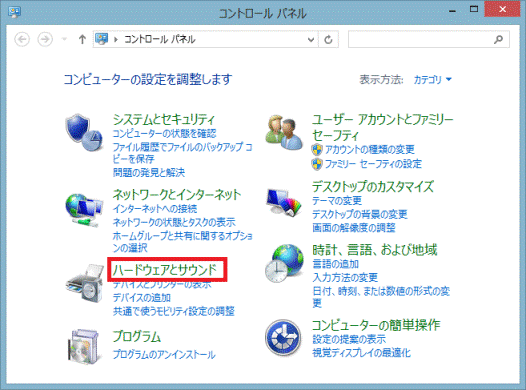The width and height of the screenshot is (526, 390).
Task: Open the Ease of Access blue icon
Action: pyautogui.click(x=283, y=337)
